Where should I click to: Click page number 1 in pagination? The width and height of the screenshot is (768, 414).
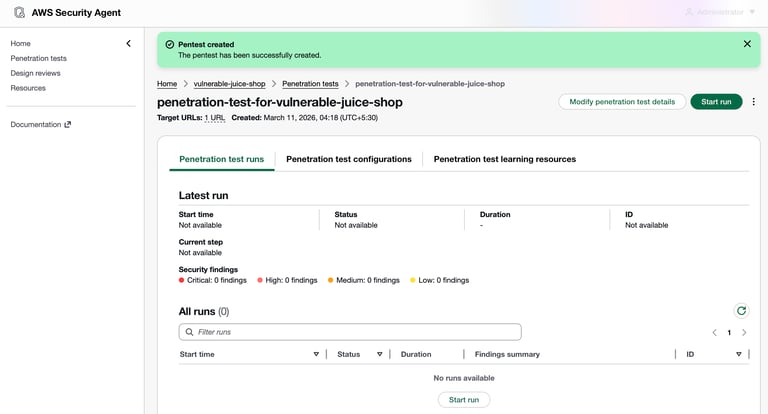[x=729, y=333]
